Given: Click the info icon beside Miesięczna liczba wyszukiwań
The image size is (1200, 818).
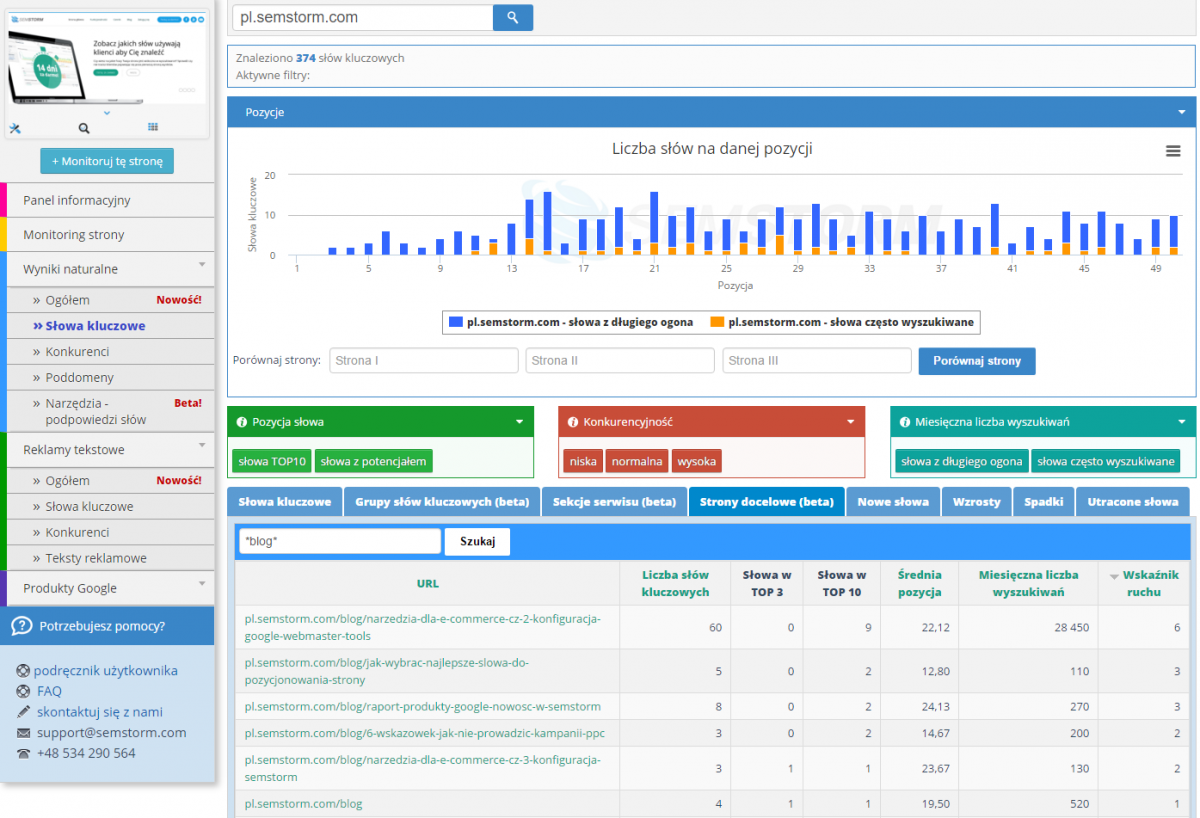Looking at the screenshot, I should (904, 422).
